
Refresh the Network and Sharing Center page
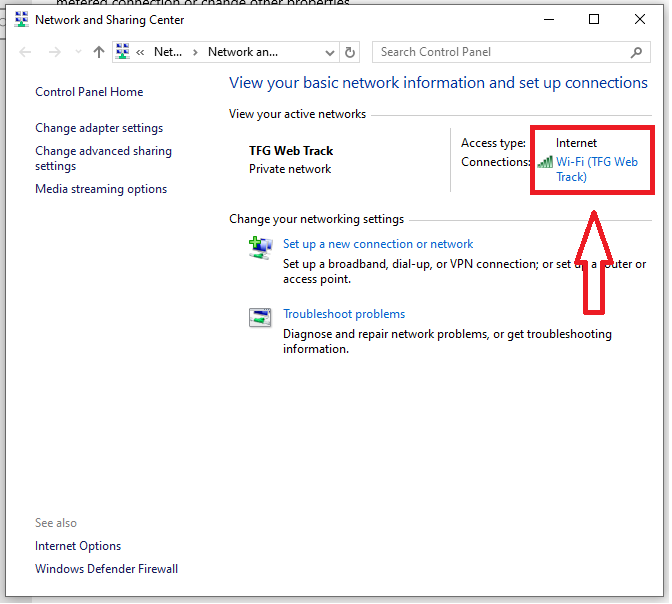[350, 52]
